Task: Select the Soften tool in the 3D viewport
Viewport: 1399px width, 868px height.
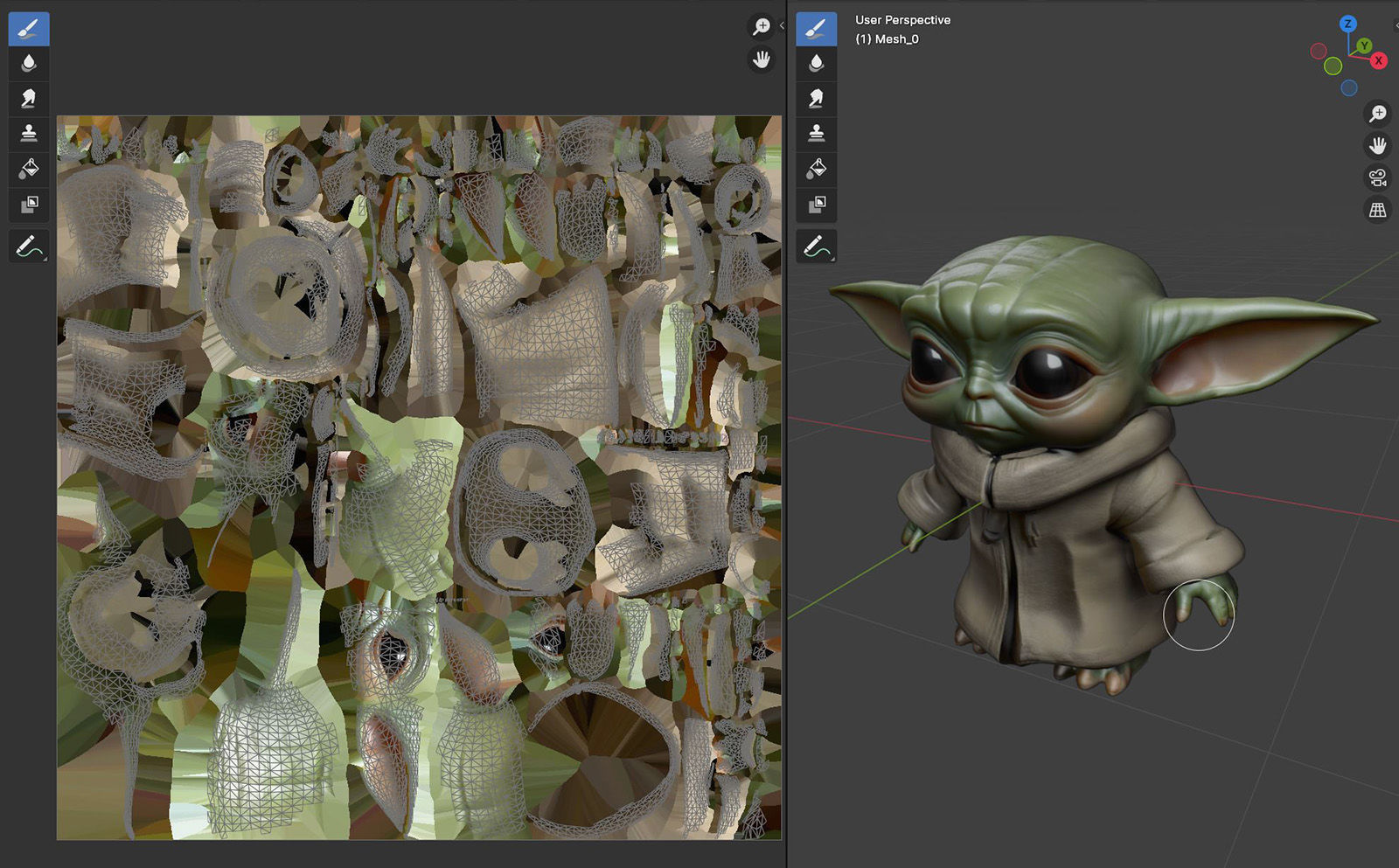Action: point(816,64)
